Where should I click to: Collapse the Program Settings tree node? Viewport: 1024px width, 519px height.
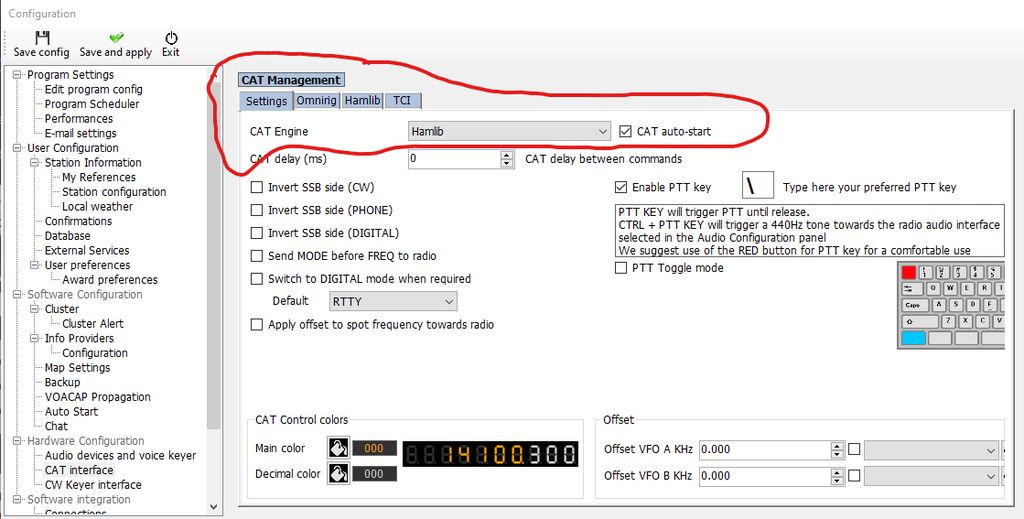tap(18, 74)
